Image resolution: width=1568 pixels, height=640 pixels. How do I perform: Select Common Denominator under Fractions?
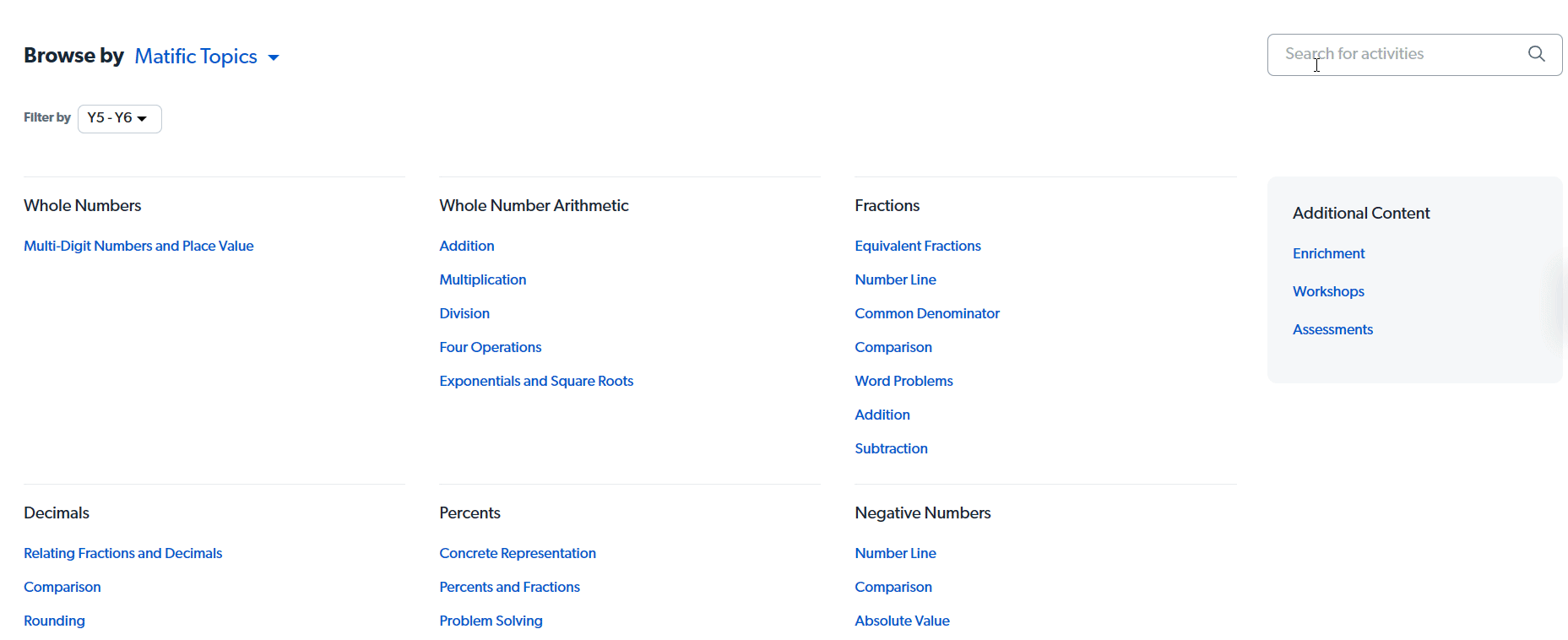point(927,313)
